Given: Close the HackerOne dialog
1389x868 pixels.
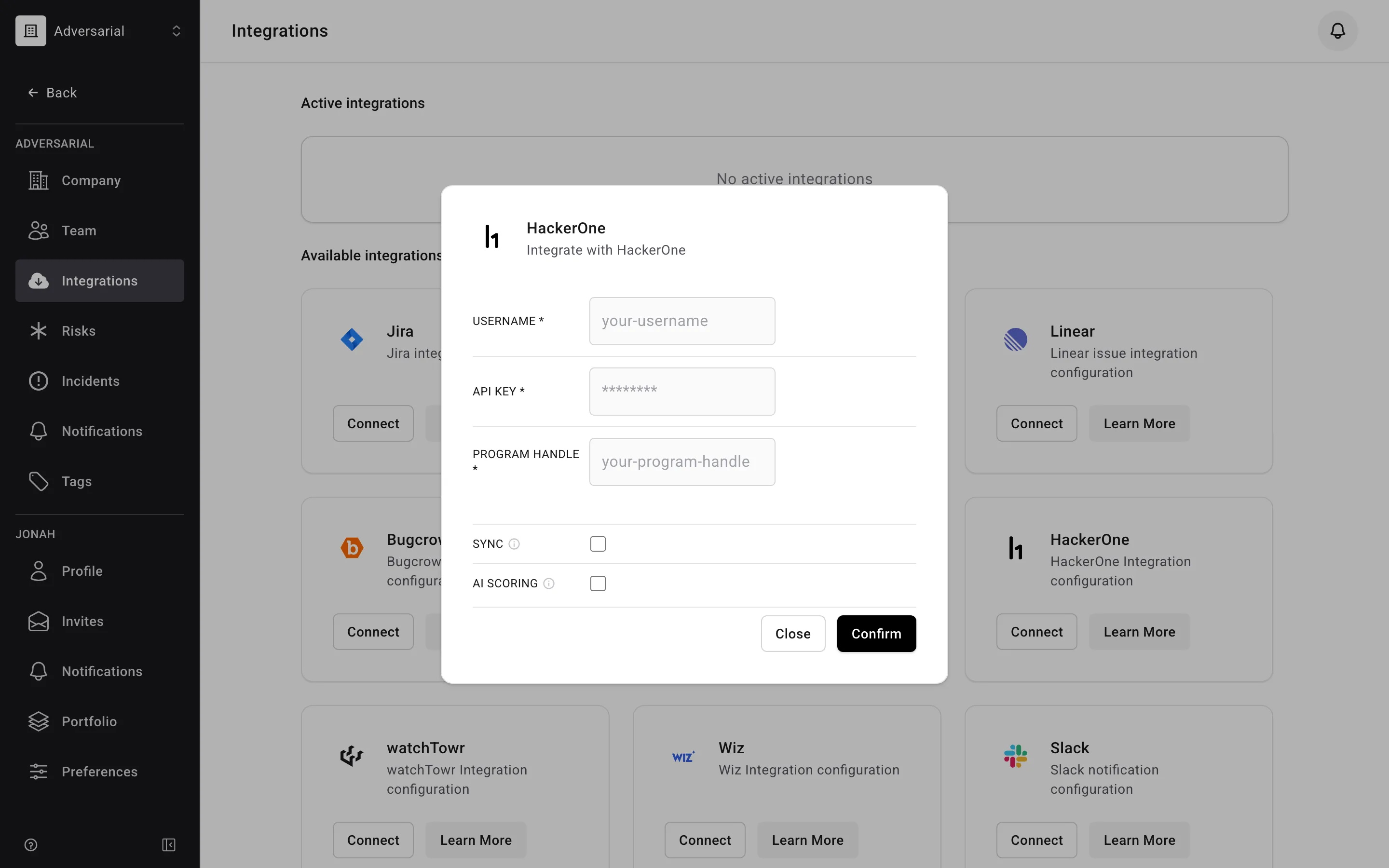Looking at the screenshot, I should [793, 634].
